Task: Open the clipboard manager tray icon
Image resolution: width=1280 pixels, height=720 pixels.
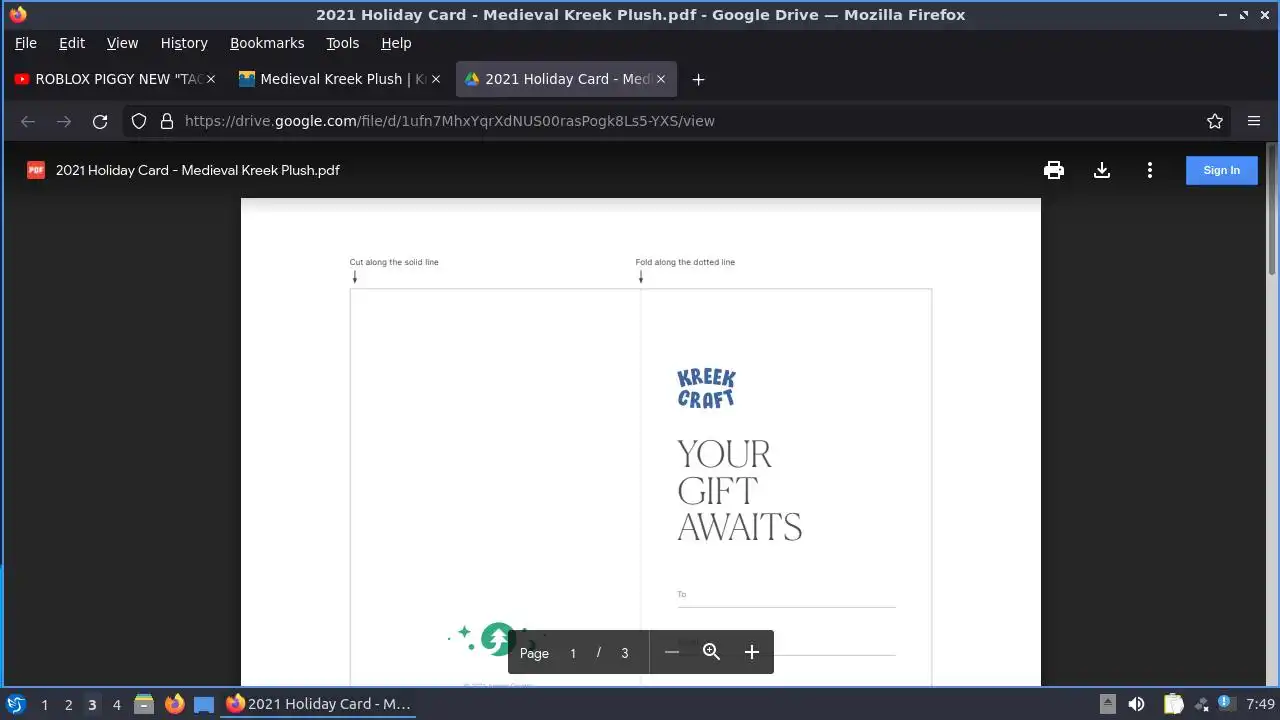Action: (x=1173, y=704)
